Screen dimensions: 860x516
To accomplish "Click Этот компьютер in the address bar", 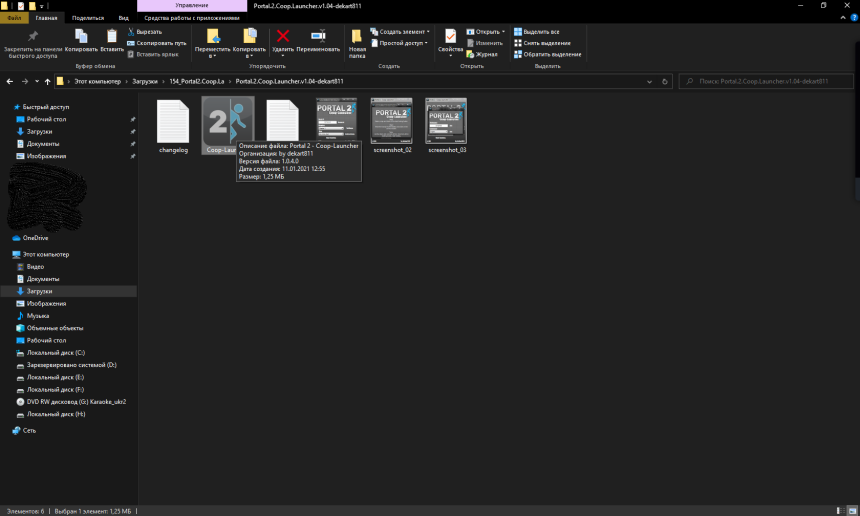I will point(98,81).
